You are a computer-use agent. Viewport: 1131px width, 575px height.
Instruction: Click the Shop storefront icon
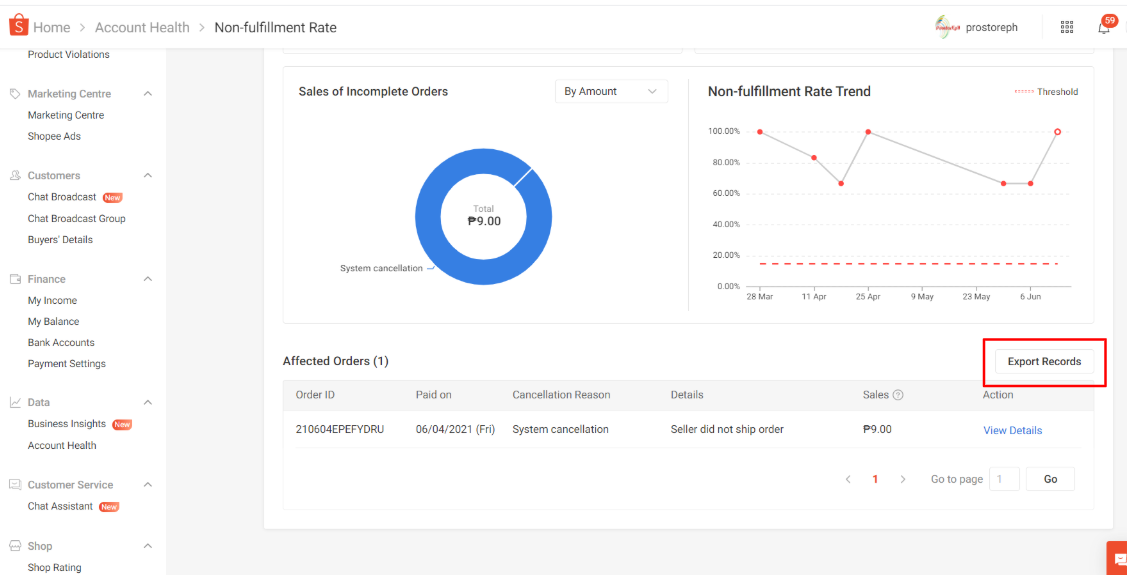click(14, 546)
